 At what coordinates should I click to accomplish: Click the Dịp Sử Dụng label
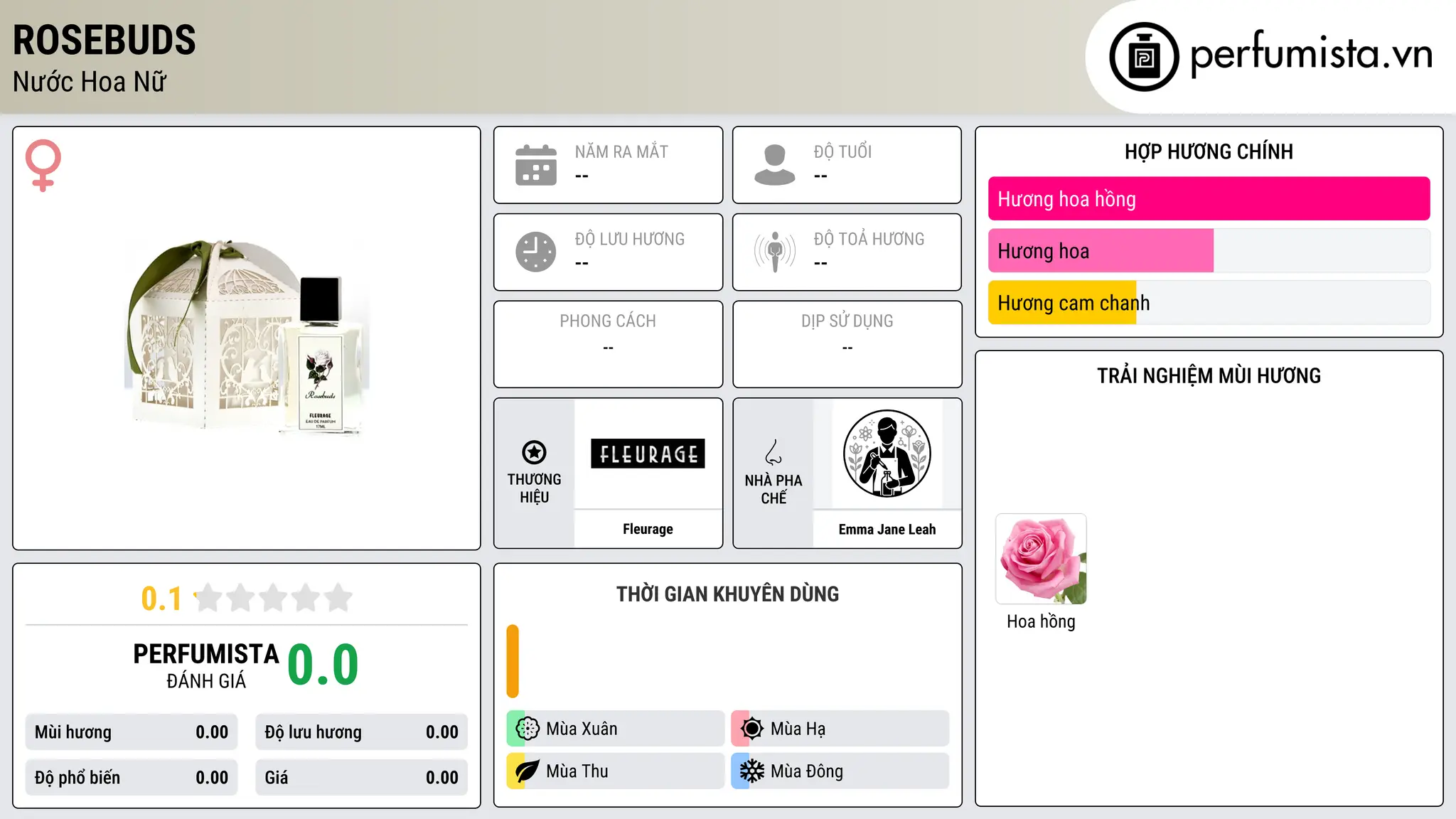[847, 321]
